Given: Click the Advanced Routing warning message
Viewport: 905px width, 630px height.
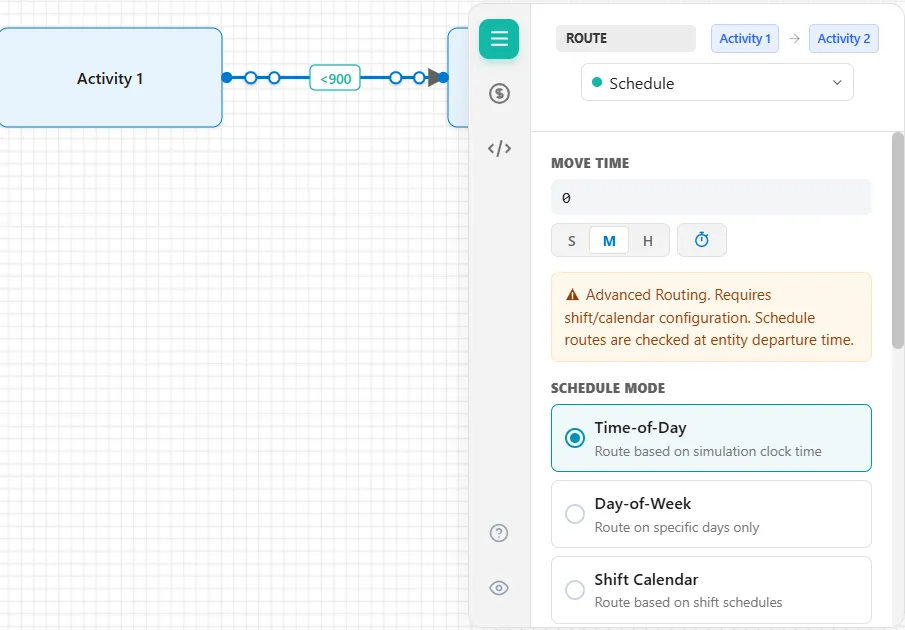Looking at the screenshot, I should pyautogui.click(x=711, y=317).
